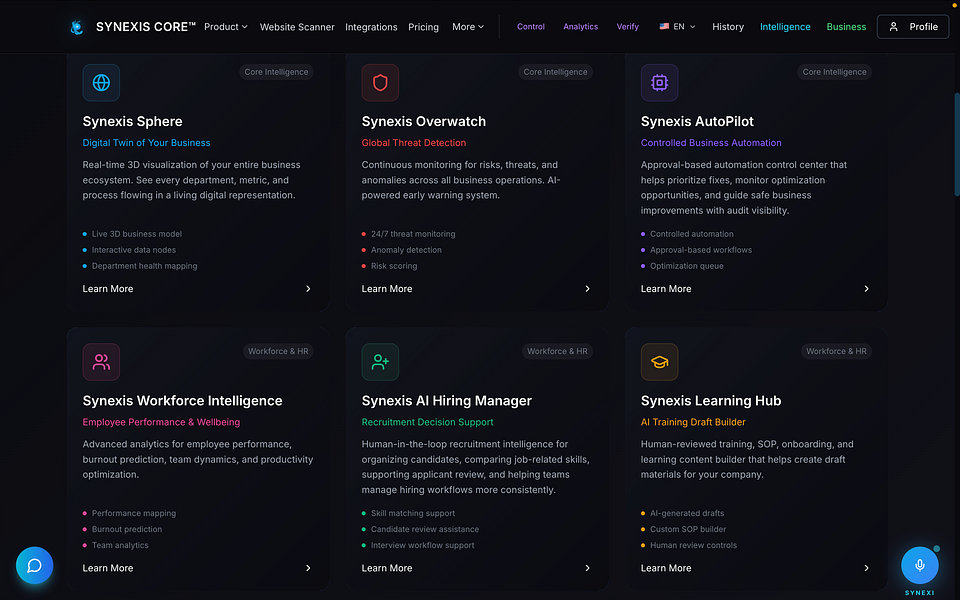Click the Synexis AutoPilot card title
The height and width of the screenshot is (600, 960).
[x=697, y=121]
